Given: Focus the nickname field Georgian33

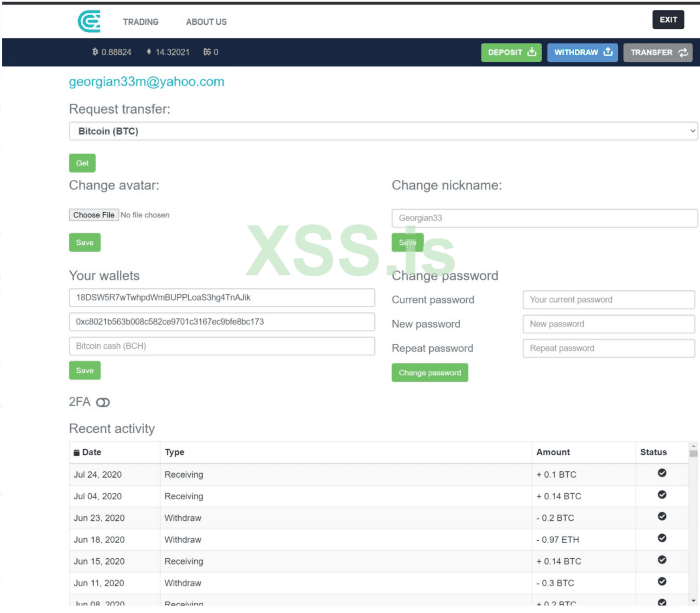Looking at the screenshot, I should coord(545,218).
